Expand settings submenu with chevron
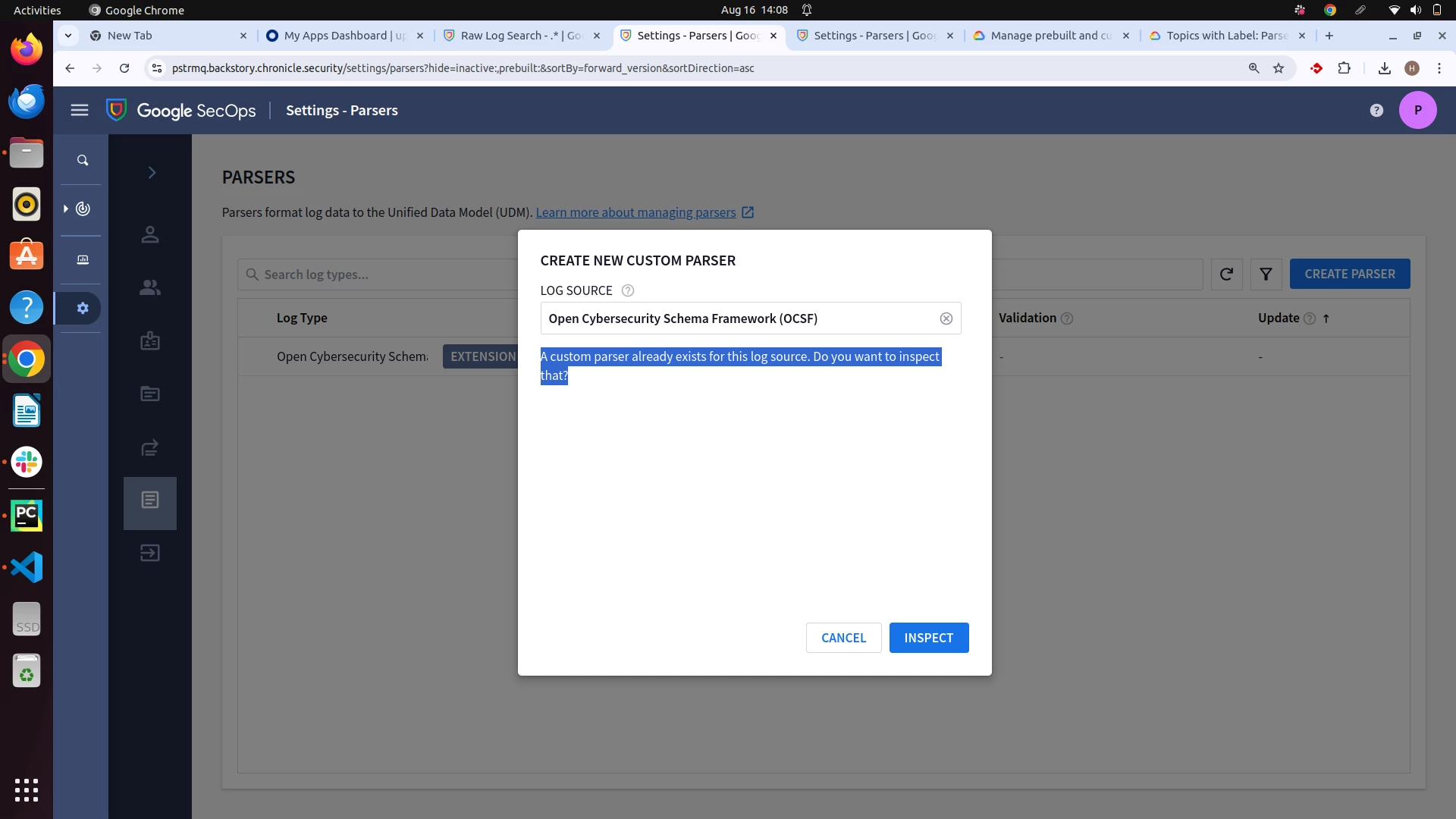The height and width of the screenshot is (819, 1456). 152,173
